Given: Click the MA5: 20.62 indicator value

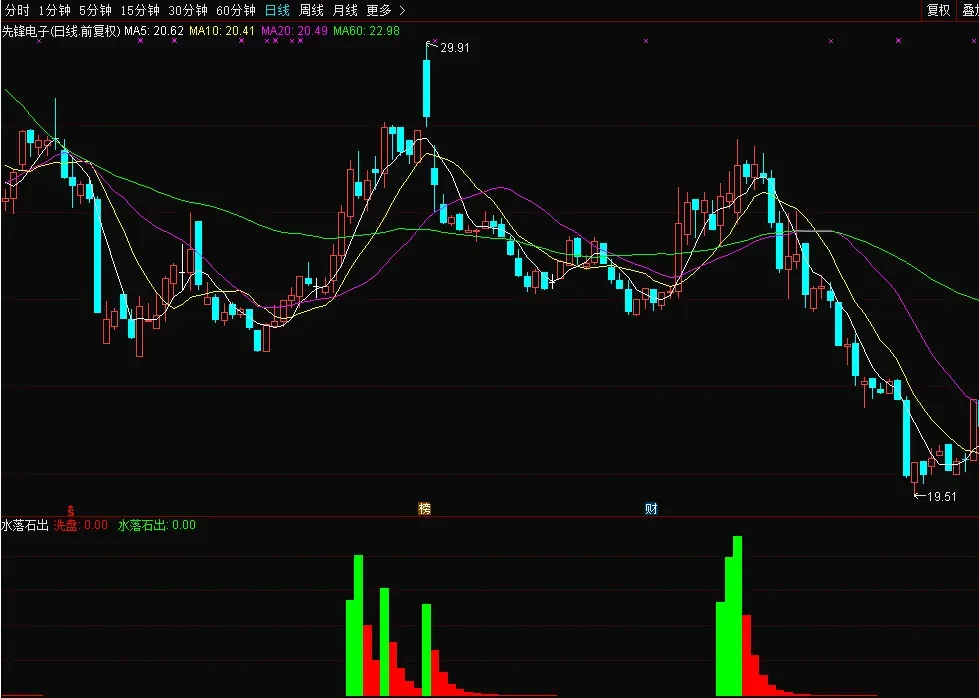Looking at the screenshot, I should (x=154, y=31).
